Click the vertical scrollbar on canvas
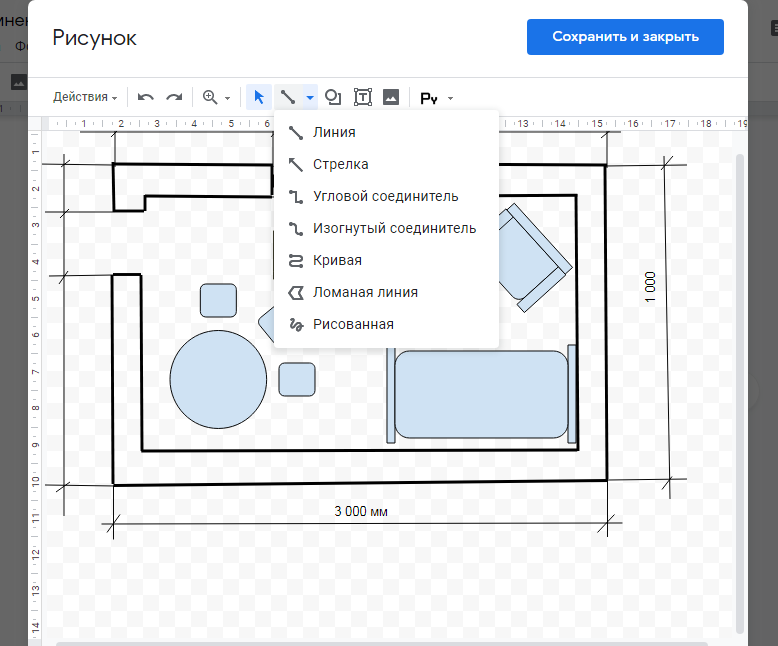 740,393
